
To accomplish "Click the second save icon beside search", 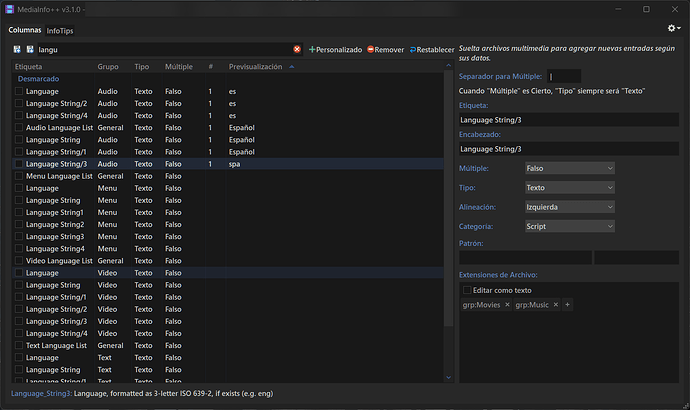I will 30,49.
